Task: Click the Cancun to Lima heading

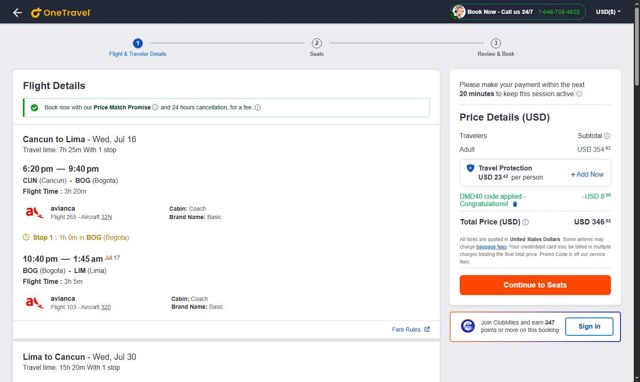Action: [80, 139]
